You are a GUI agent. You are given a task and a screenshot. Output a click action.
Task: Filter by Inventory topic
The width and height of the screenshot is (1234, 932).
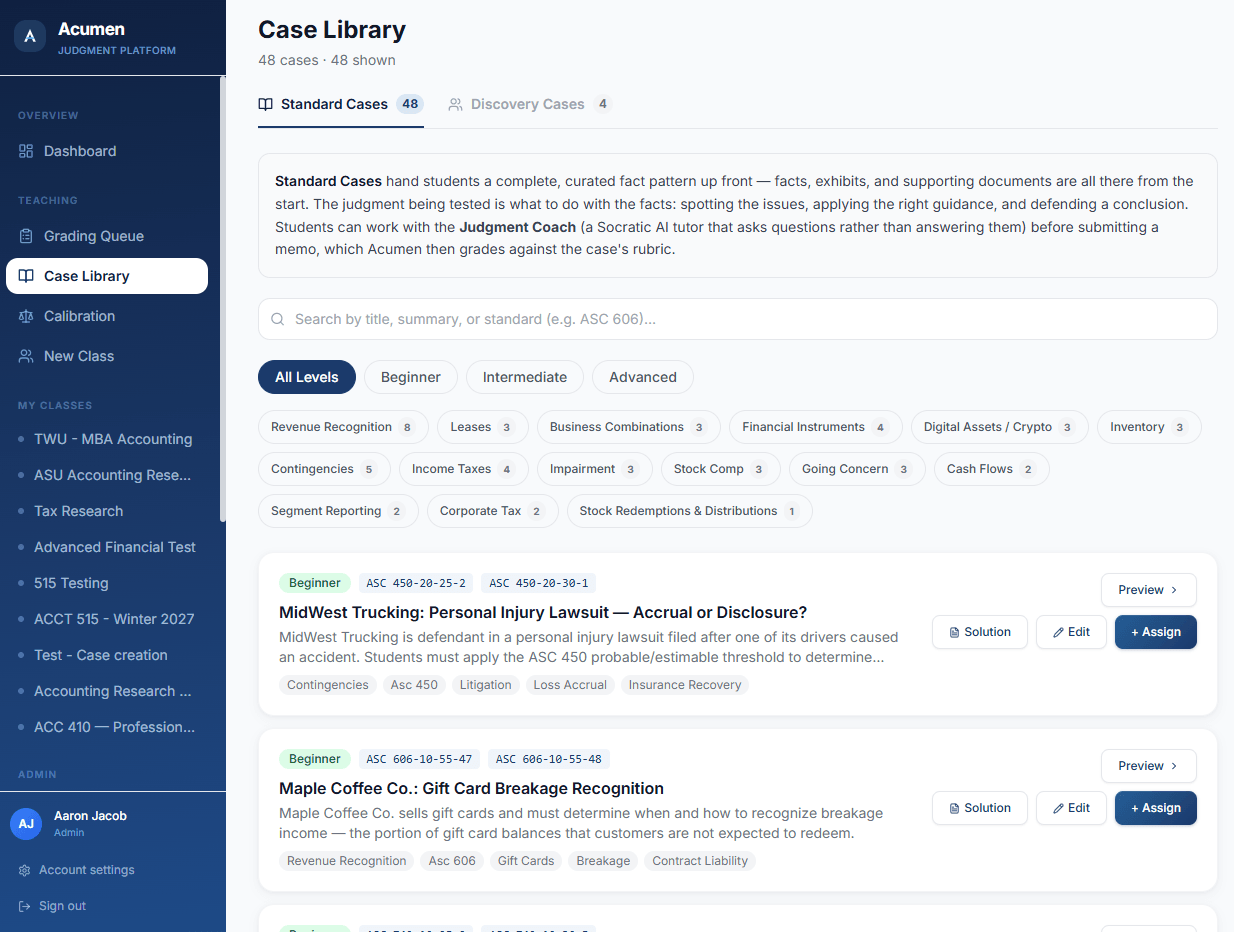pos(1149,427)
